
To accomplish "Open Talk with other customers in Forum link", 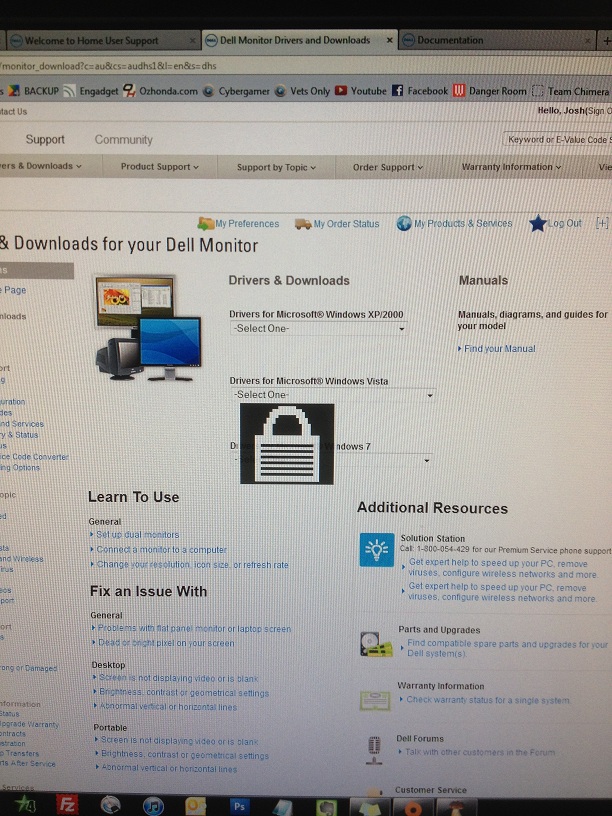I will click(x=480, y=752).
